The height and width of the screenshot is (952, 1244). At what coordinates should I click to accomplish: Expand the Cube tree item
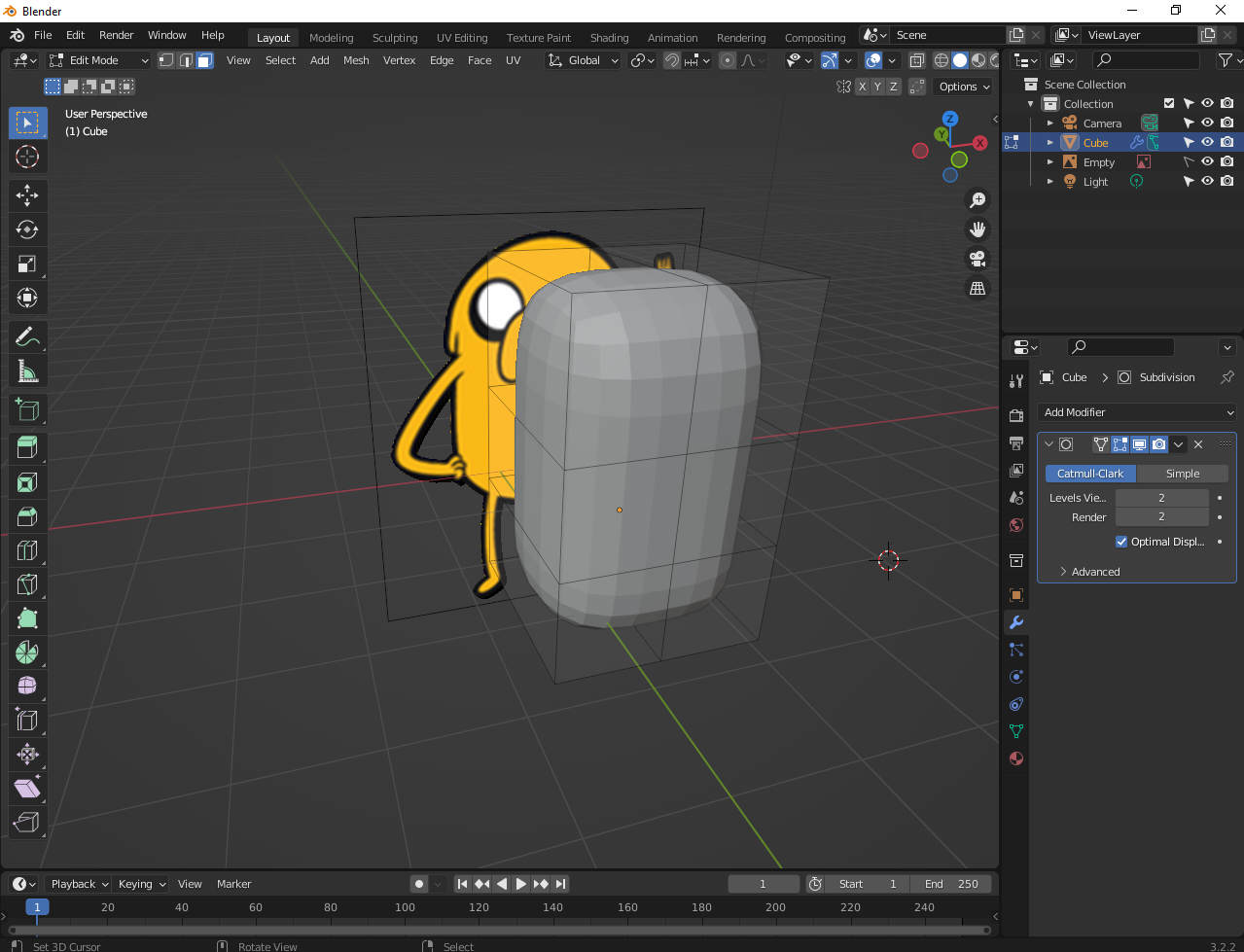1050,143
